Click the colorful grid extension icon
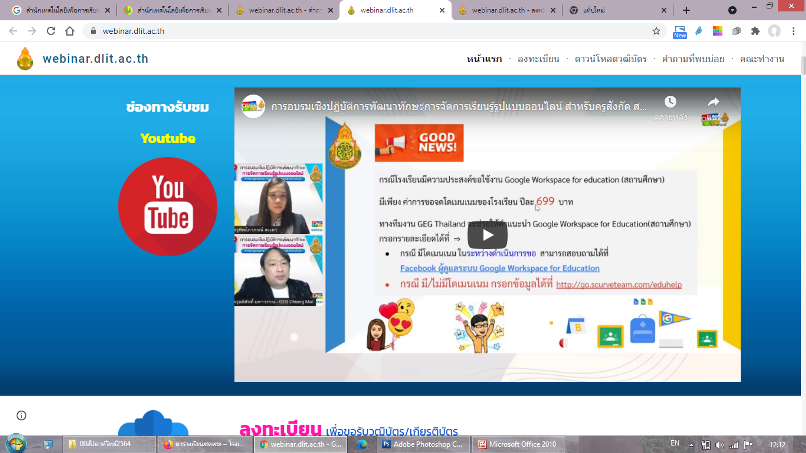 (x=718, y=31)
